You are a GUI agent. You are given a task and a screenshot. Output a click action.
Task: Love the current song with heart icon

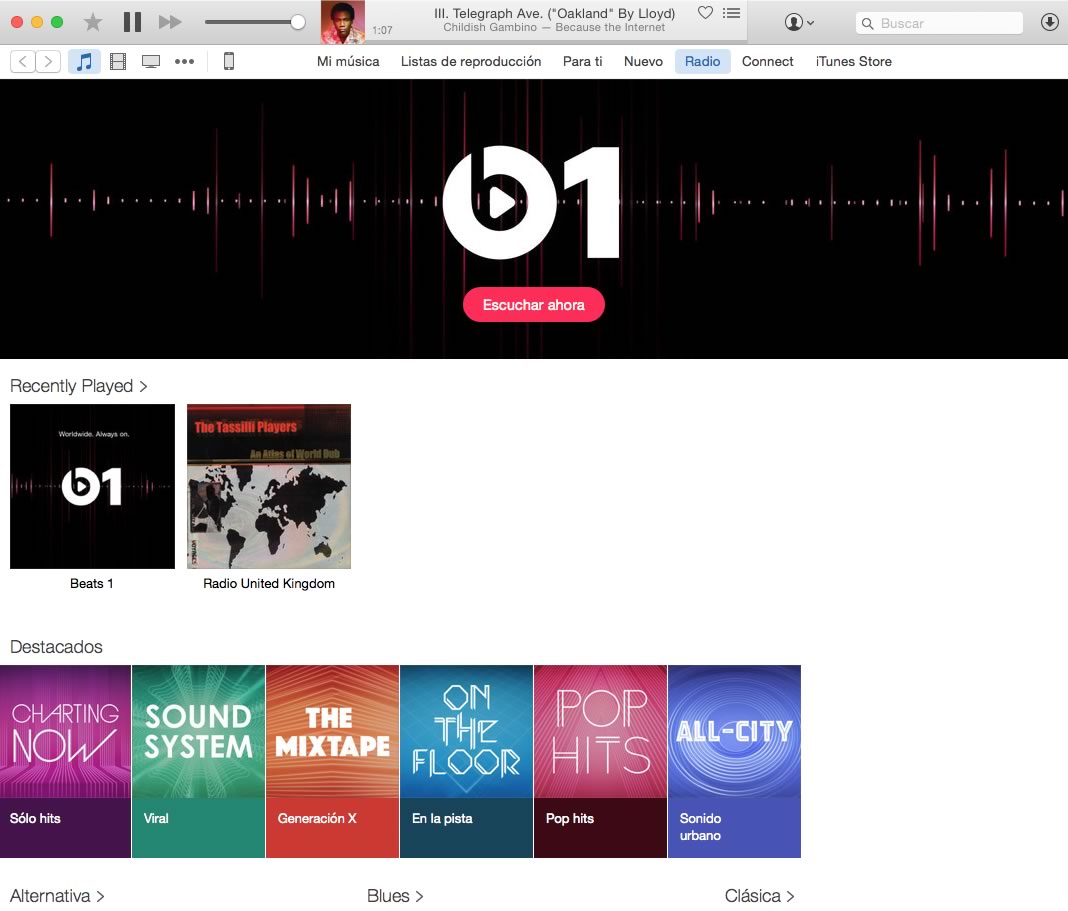tap(705, 13)
